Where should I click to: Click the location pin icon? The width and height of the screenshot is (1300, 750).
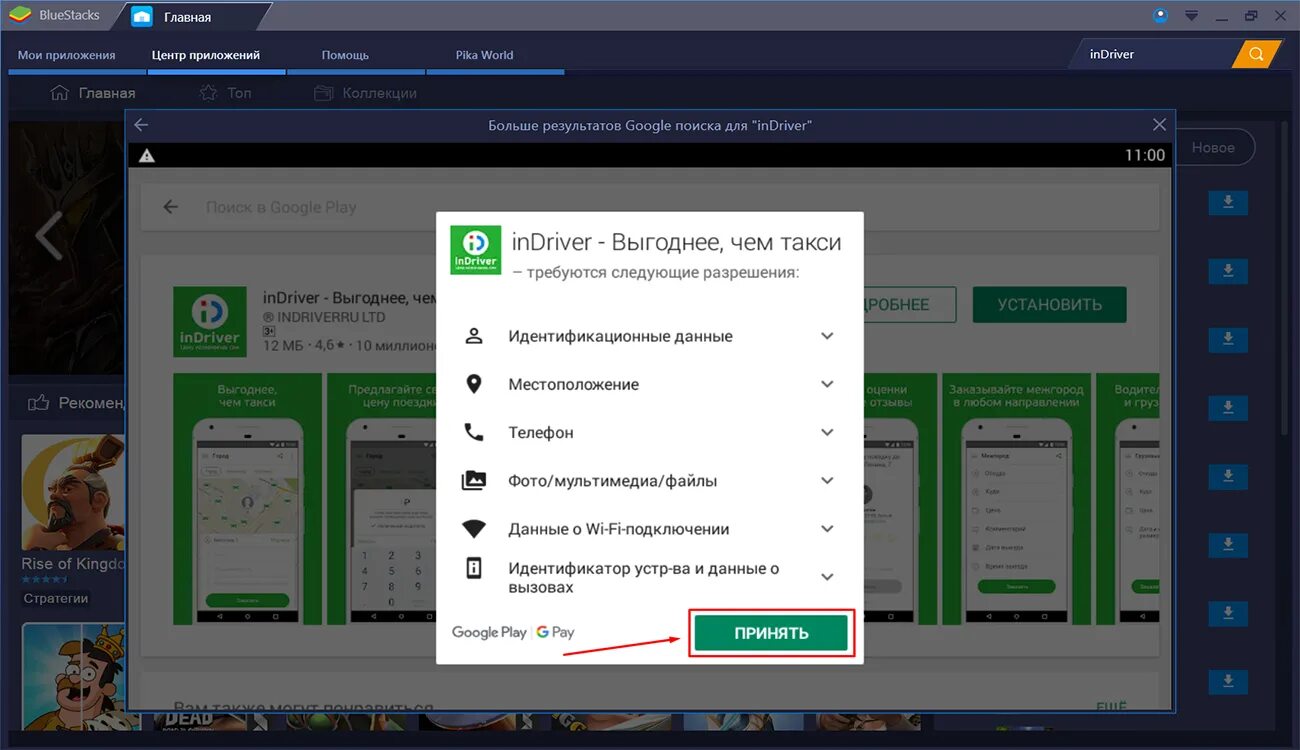[x=474, y=384]
